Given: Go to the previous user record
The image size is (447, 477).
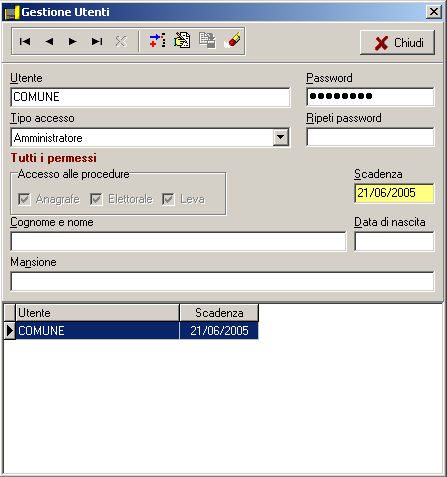Looking at the screenshot, I should 49,42.
